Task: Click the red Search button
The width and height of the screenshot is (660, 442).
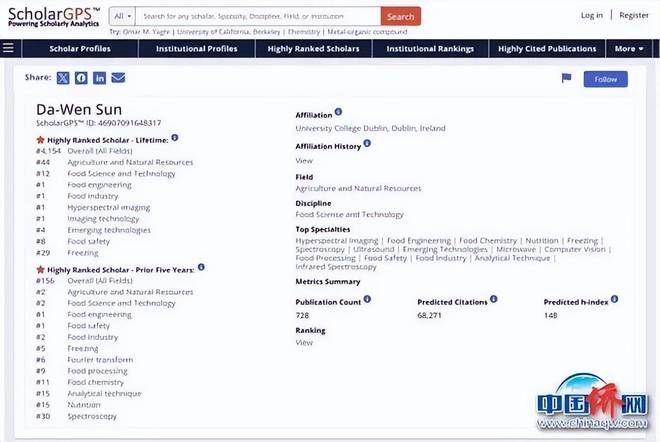Action: (x=400, y=16)
